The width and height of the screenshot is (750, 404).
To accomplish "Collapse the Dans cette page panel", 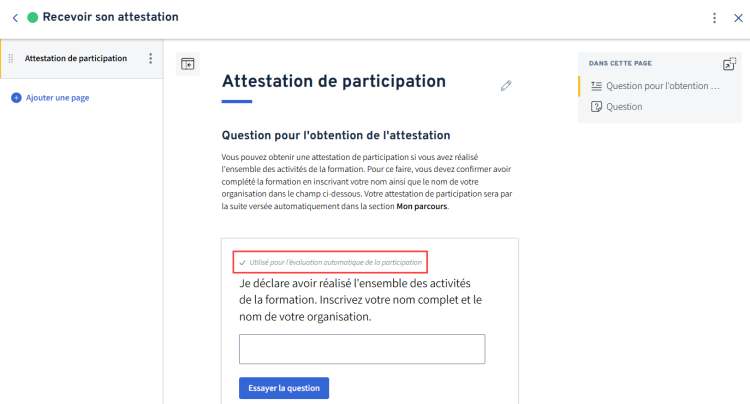I will tap(729, 64).
